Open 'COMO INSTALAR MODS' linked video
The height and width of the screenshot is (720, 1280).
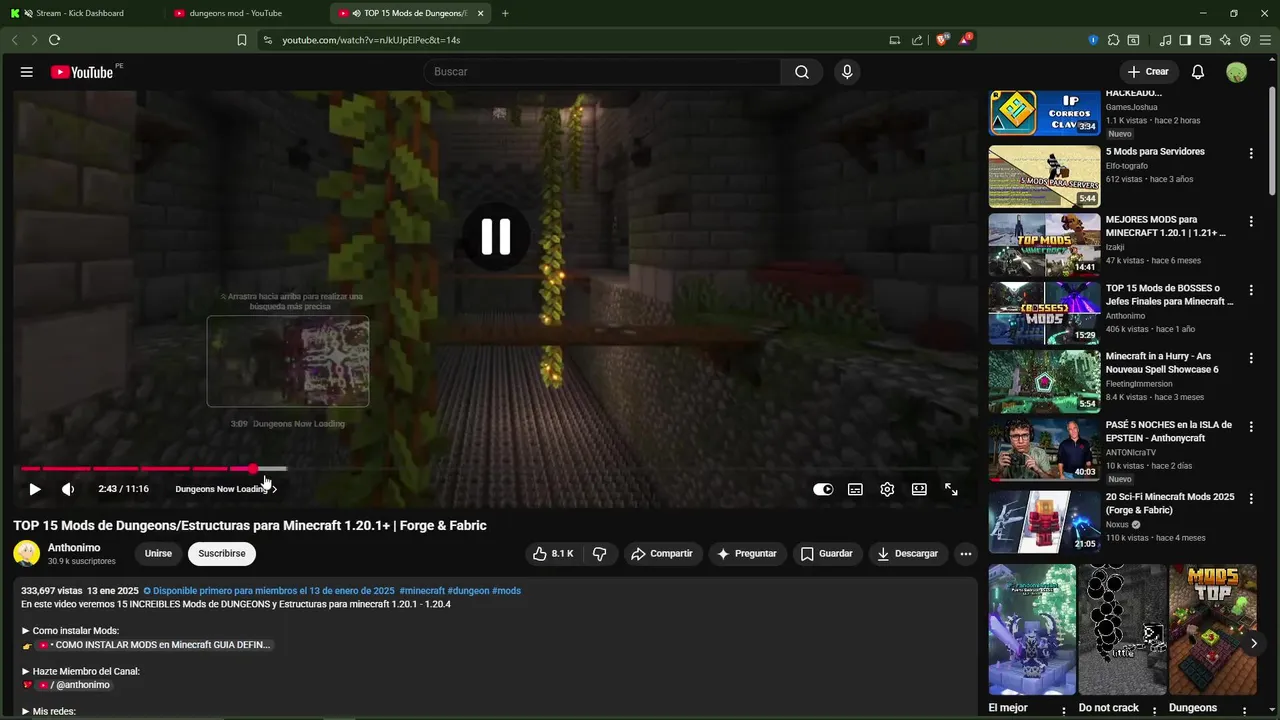pyautogui.click(x=155, y=645)
